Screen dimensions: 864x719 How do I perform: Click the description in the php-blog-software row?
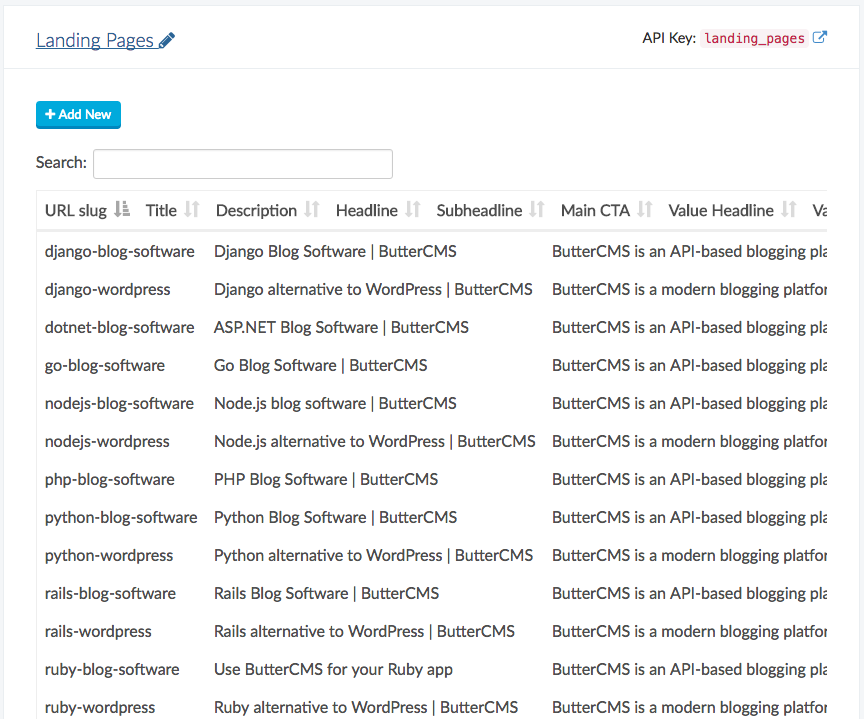[x=689, y=479]
